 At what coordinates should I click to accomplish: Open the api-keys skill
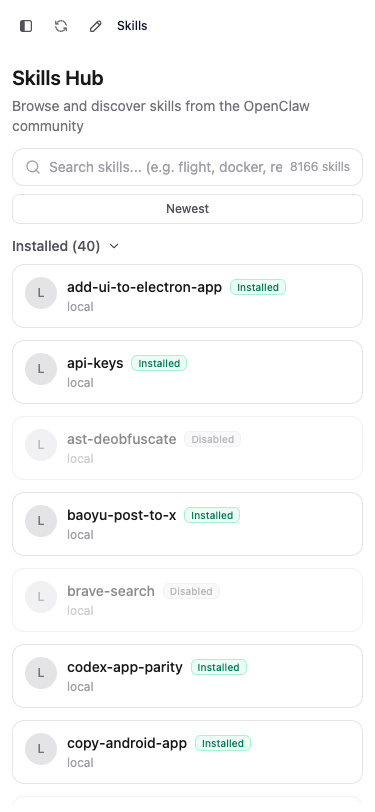(188, 372)
